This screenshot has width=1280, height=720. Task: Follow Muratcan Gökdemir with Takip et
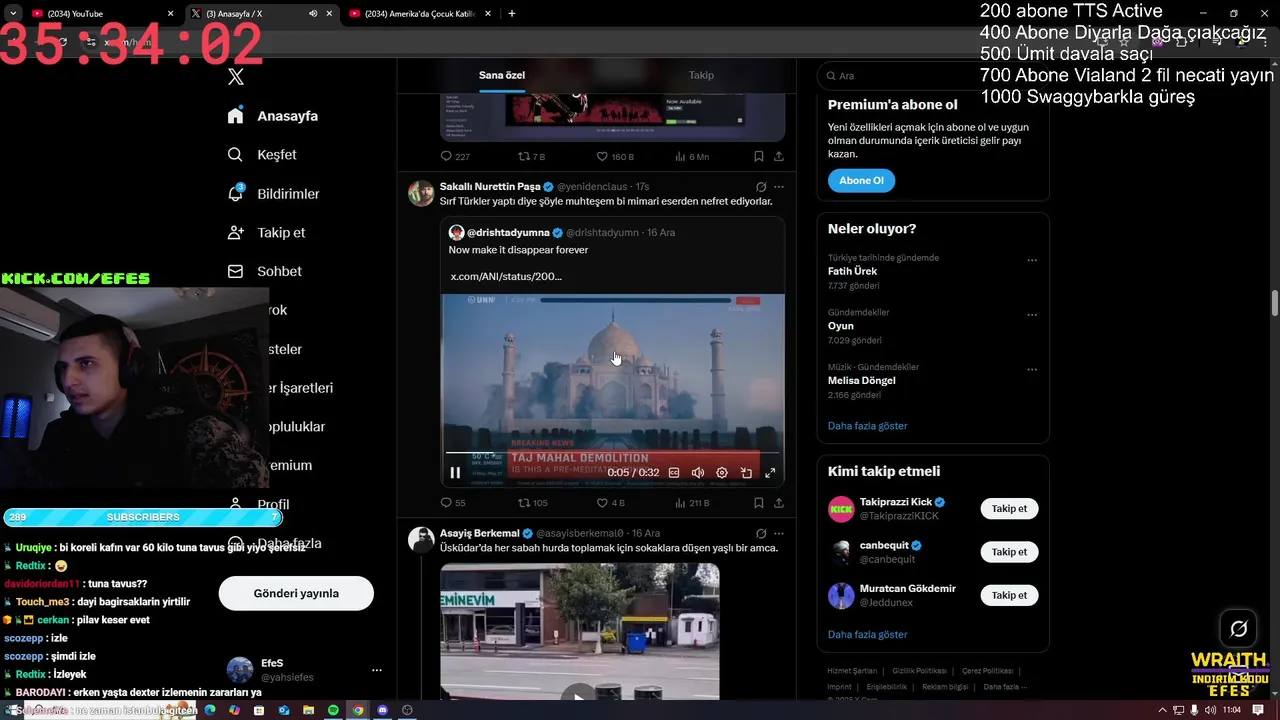tap(1009, 595)
